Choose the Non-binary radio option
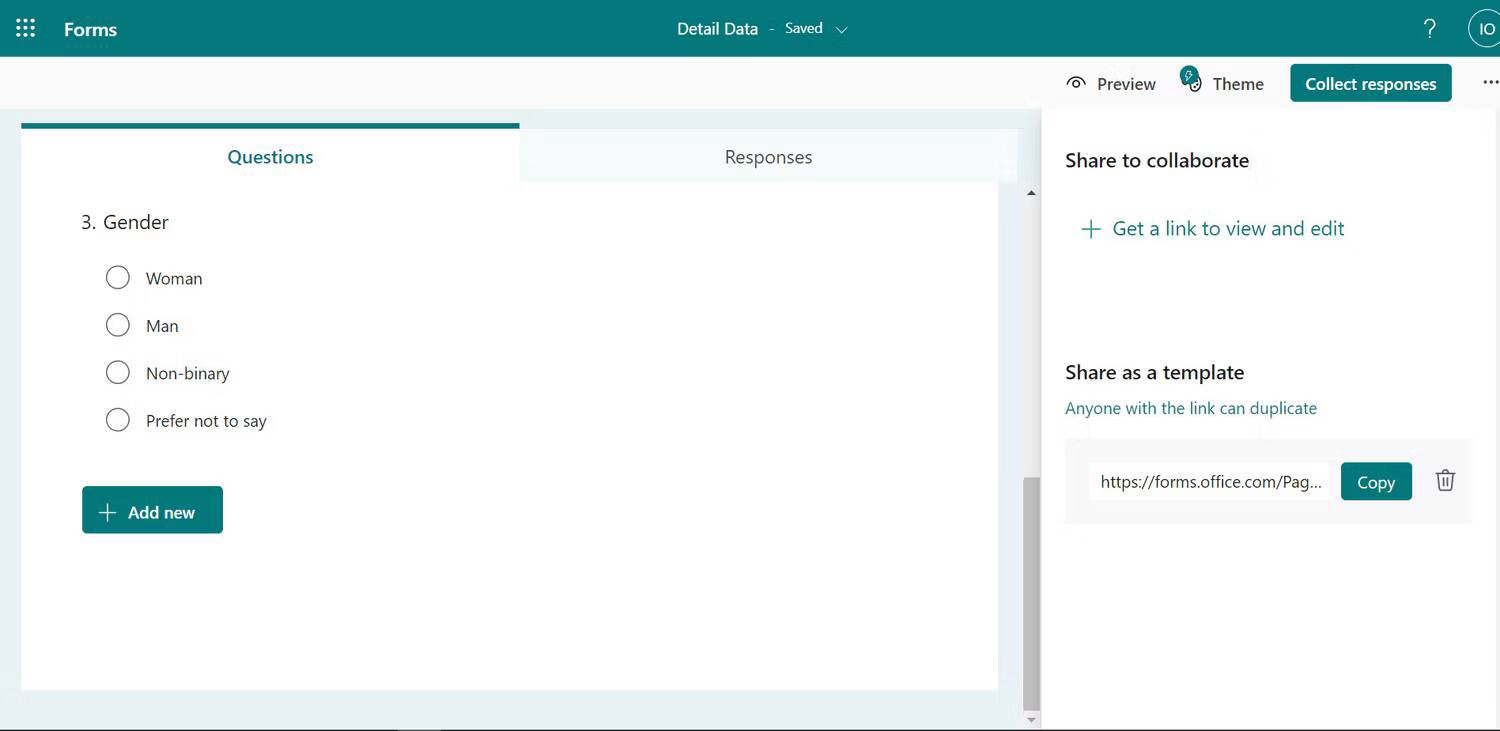The image size is (1500, 731). [x=118, y=373]
